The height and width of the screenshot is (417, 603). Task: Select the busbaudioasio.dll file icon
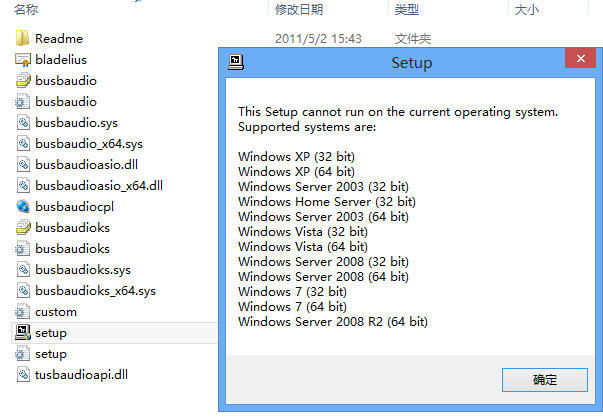point(23,165)
